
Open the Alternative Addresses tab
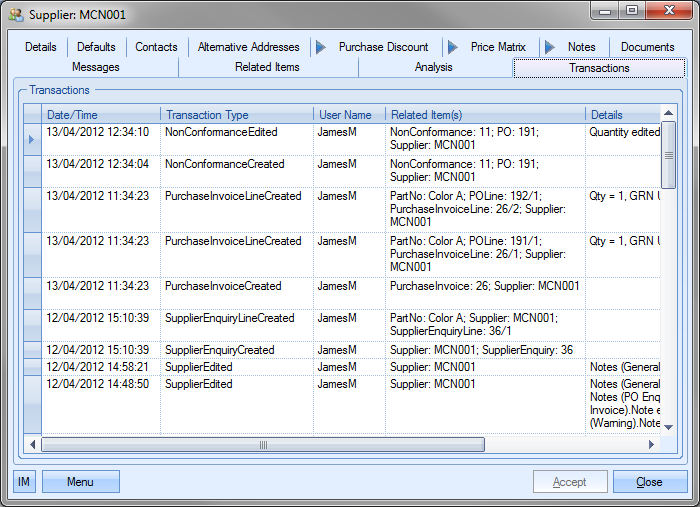pyautogui.click(x=248, y=47)
